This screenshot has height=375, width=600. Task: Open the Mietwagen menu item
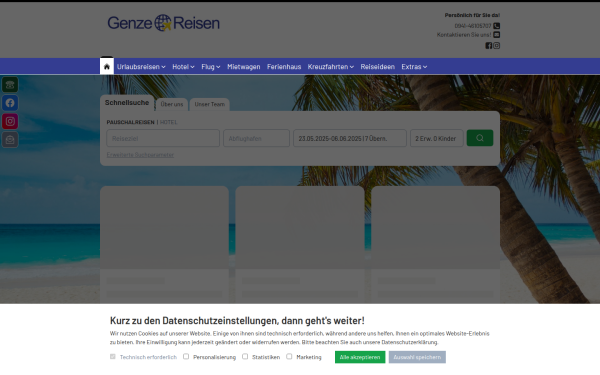click(x=244, y=67)
